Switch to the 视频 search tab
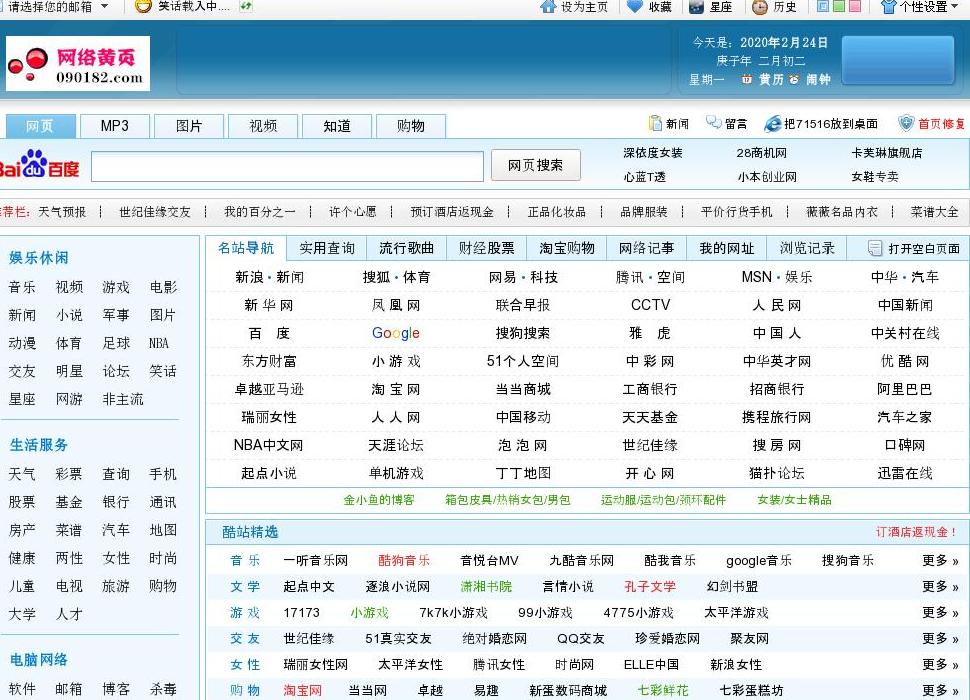Viewport: 970px width, 700px height. (x=263, y=126)
